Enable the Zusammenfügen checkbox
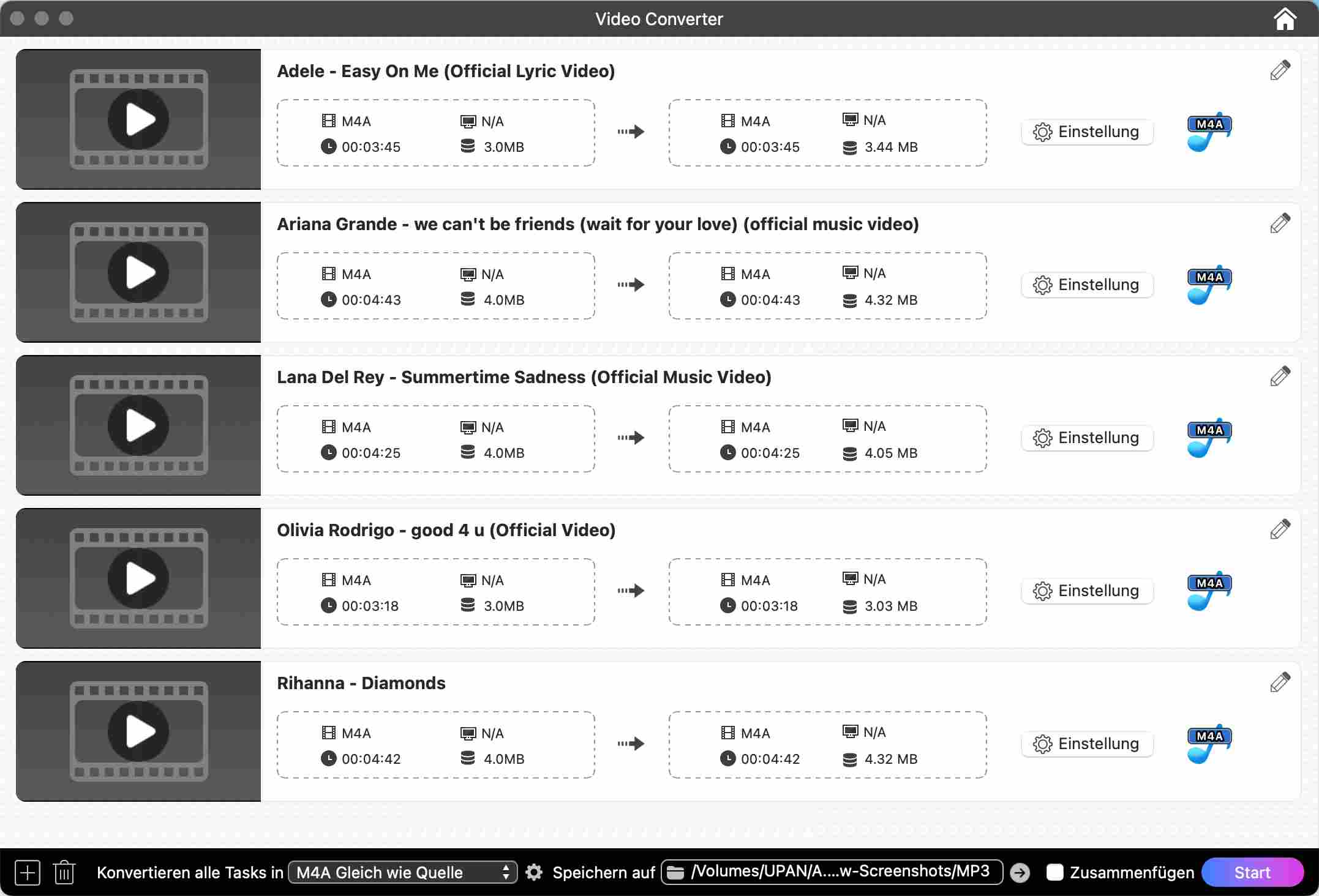This screenshot has height=896, width=1319. (x=1054, y=872)
